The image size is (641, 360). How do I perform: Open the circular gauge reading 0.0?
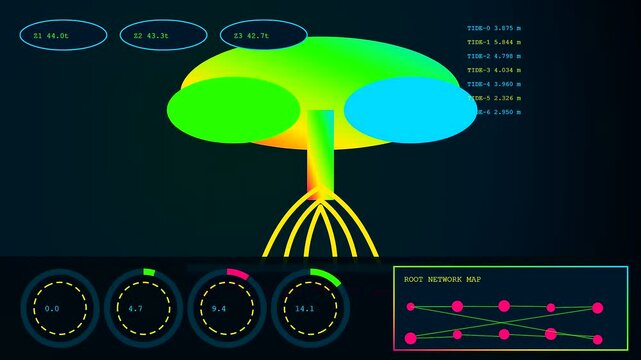click(60, 308)
